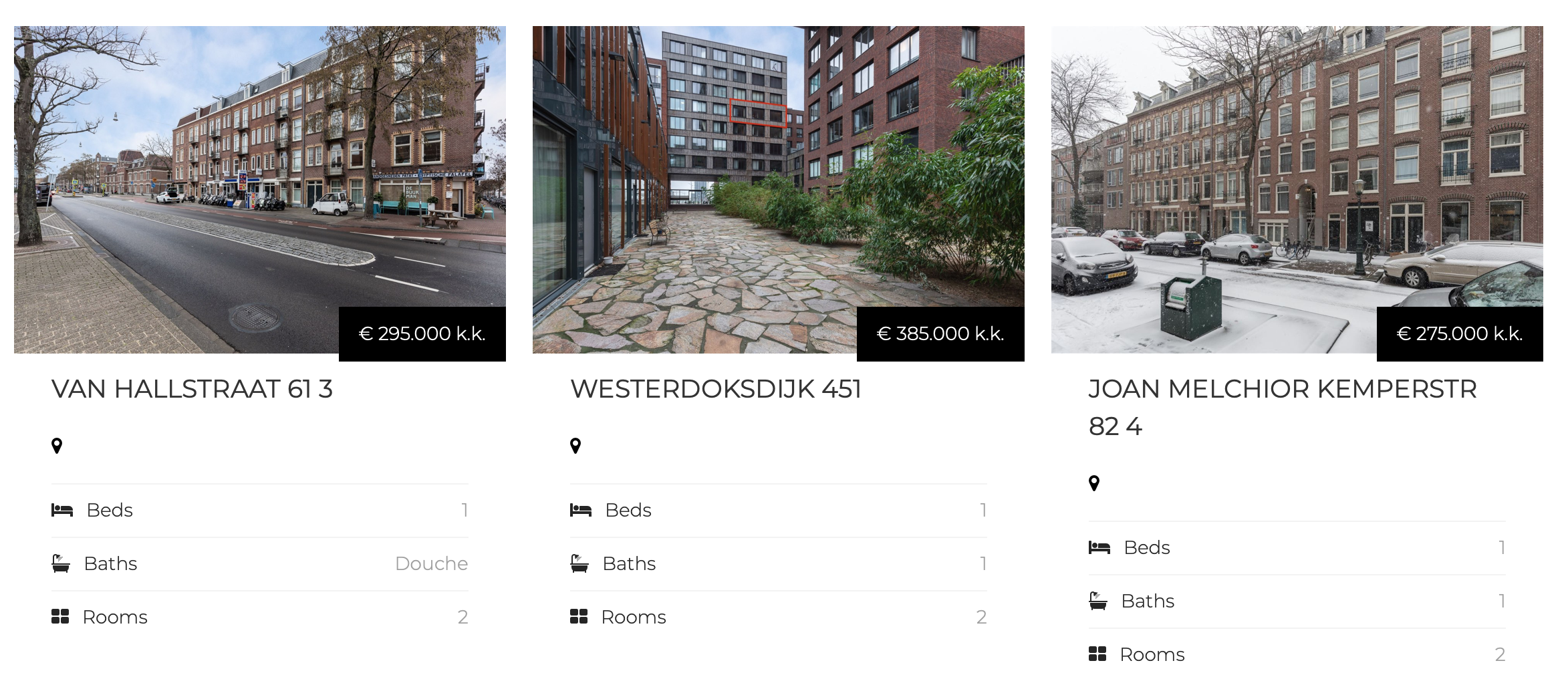Click the bathtub icon in Westerdoksdijk listing
The width and height of the screenshot is (1568, 675).
coord(579,563)
